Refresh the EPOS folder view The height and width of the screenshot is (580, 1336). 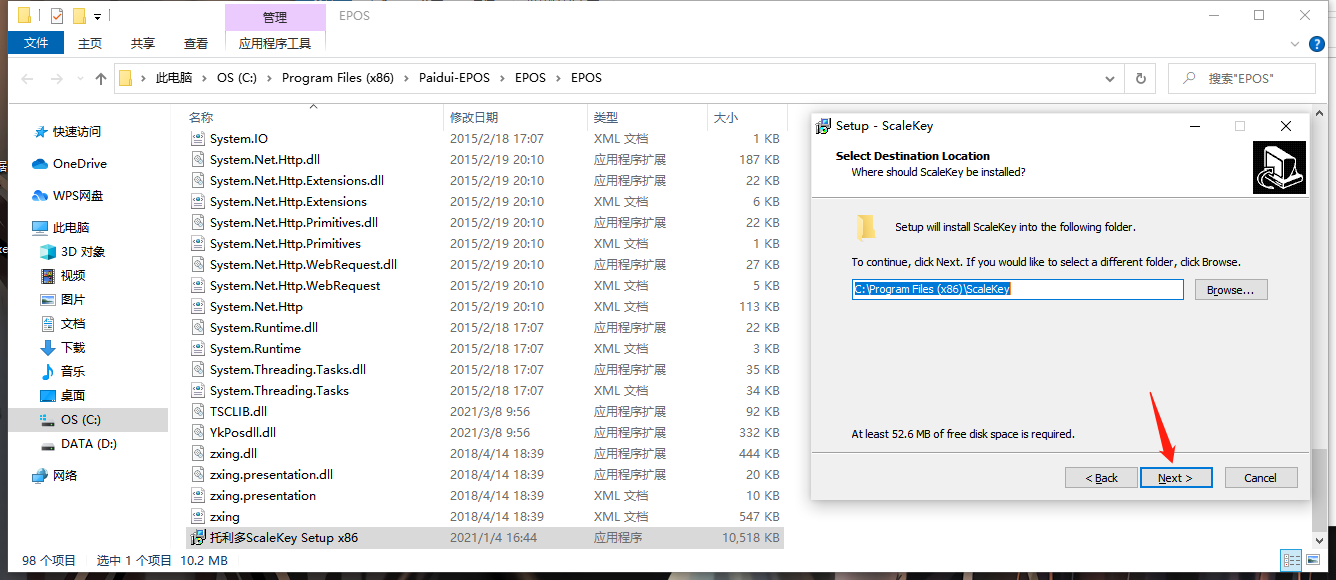pos(1139,78)
